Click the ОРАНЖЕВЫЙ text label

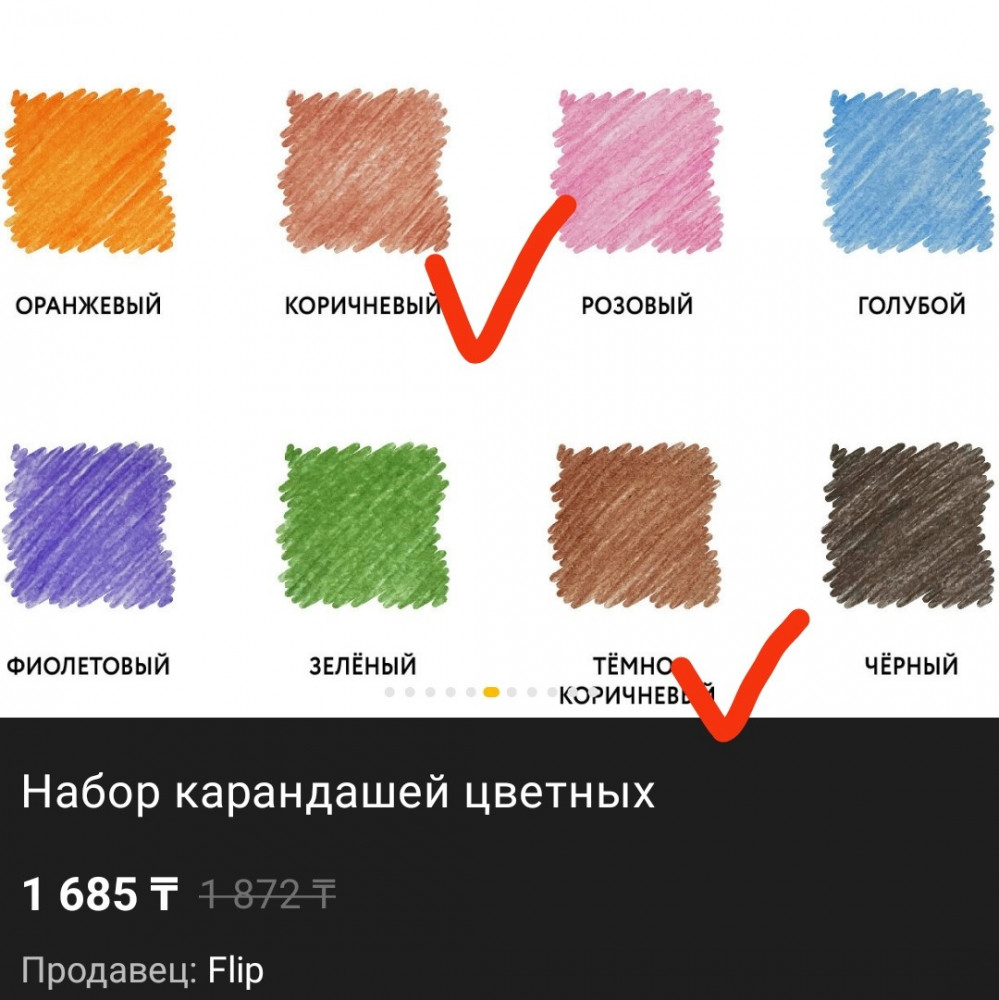coord(88,305)
